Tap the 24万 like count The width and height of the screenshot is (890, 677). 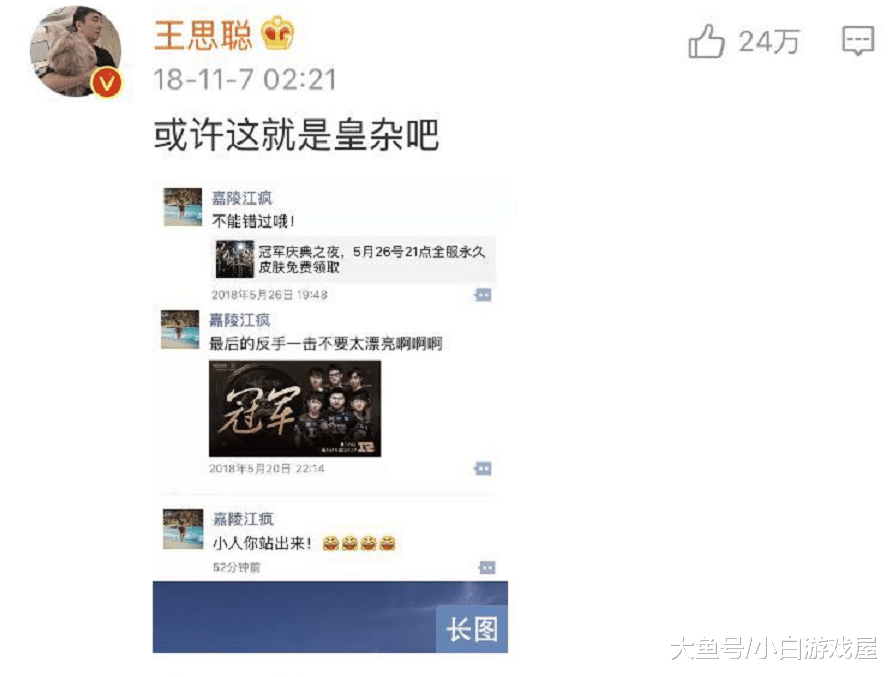point(769,41)
